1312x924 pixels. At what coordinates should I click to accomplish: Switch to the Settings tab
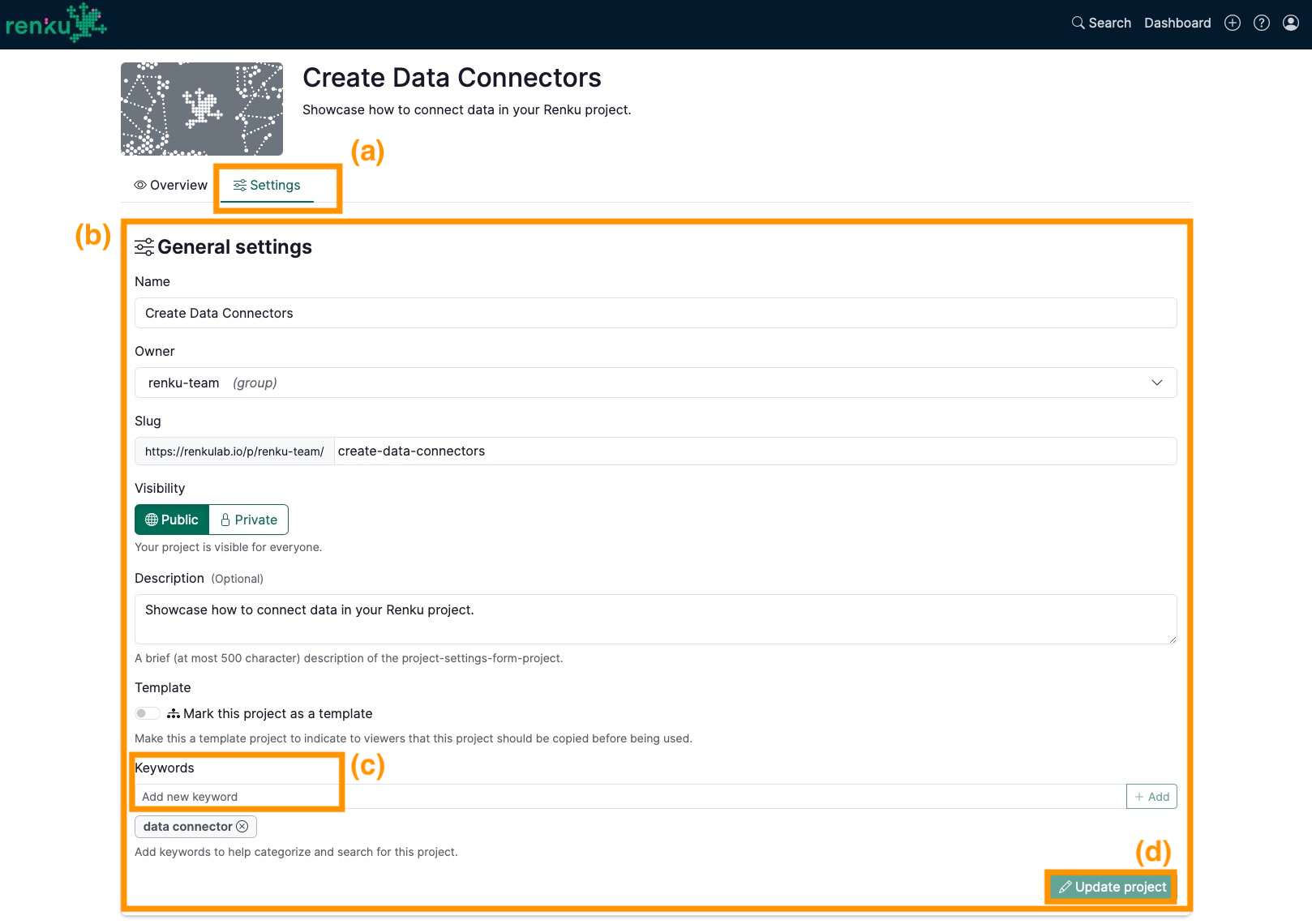267,185
